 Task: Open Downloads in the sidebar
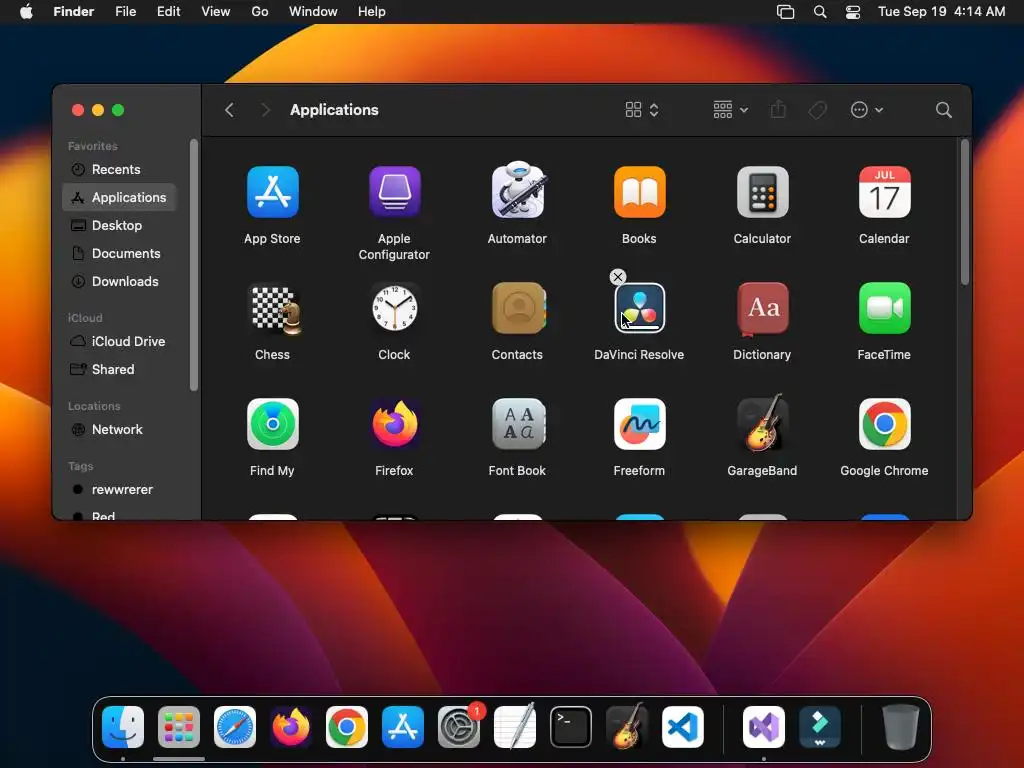[120, 281]
